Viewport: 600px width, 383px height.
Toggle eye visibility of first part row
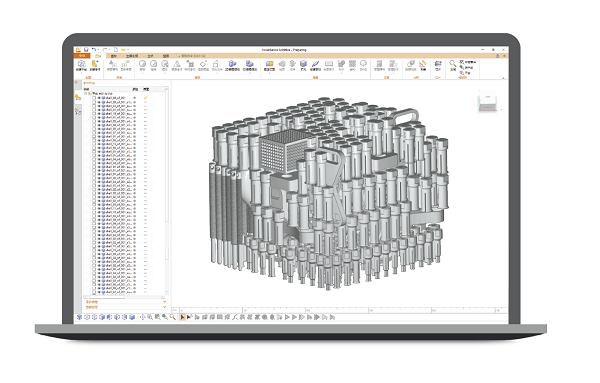[x=99, y=98]
